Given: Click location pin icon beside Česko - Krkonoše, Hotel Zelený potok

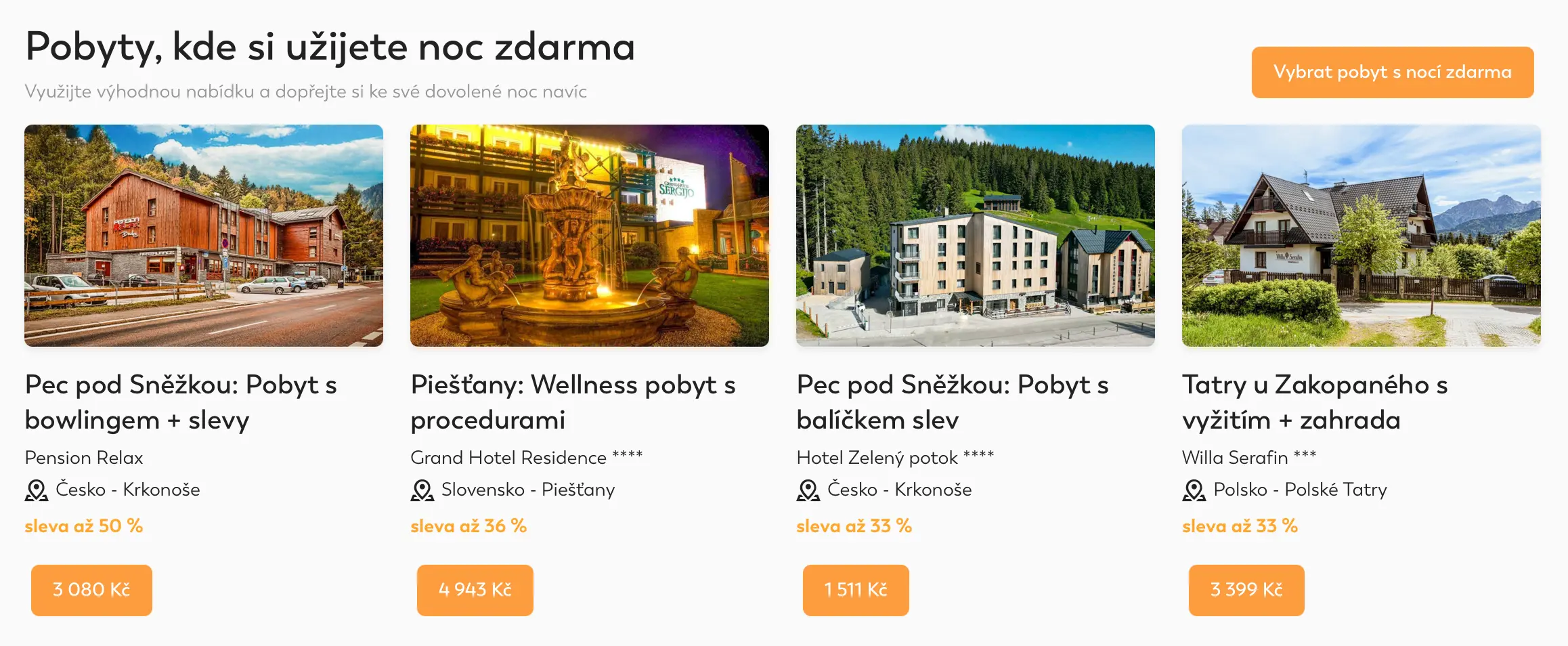Looking at the screenshot, I should click(x=808, y=490).
